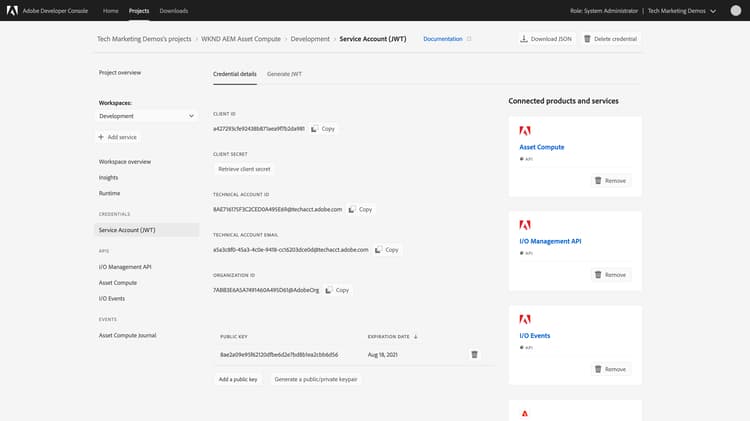Screen dimensions: 750x421
Task: Copy the Organization ID
Action: click(337, 290)
